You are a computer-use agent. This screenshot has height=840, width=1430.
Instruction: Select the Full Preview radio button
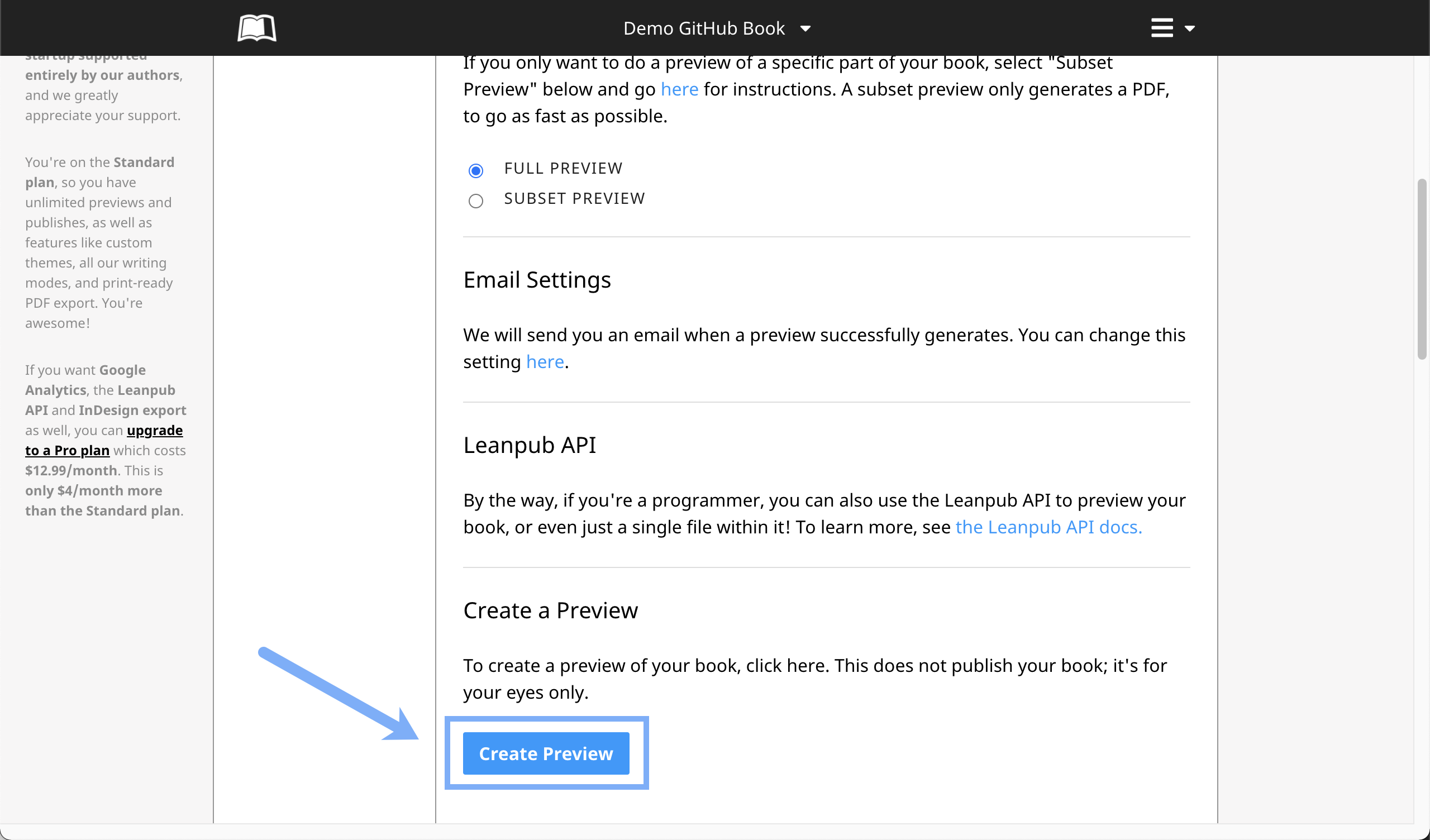(475, 170)
